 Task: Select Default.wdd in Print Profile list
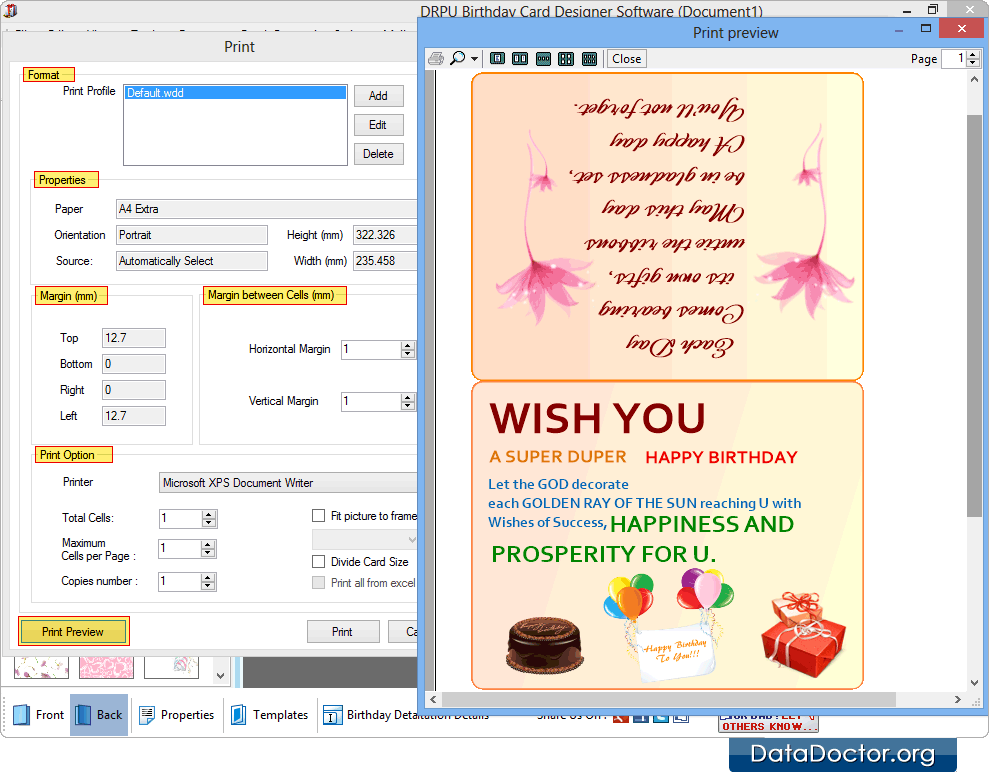pos(235,93)
